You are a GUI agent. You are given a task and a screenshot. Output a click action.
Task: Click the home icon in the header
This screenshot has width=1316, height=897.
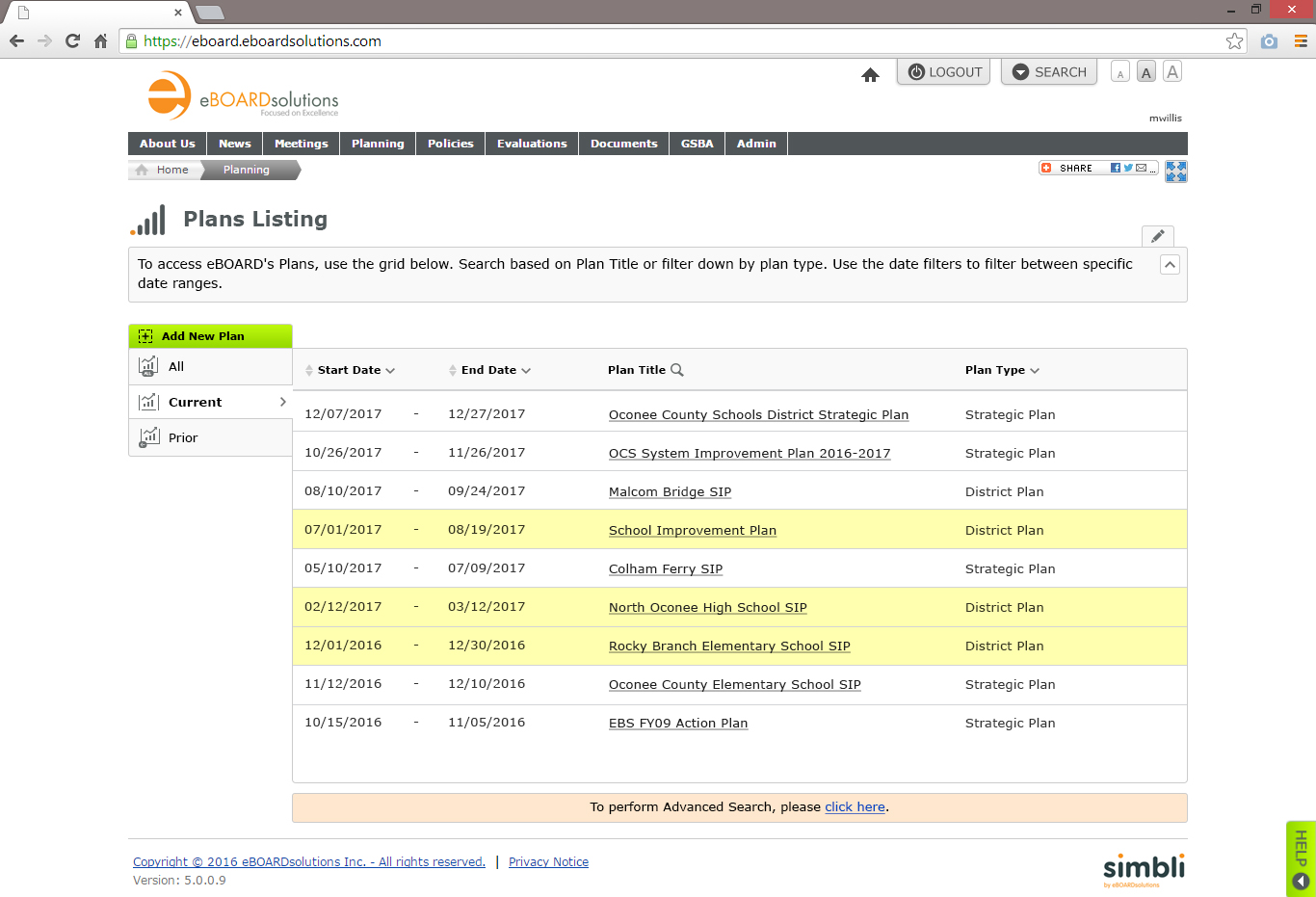(870, 74)
